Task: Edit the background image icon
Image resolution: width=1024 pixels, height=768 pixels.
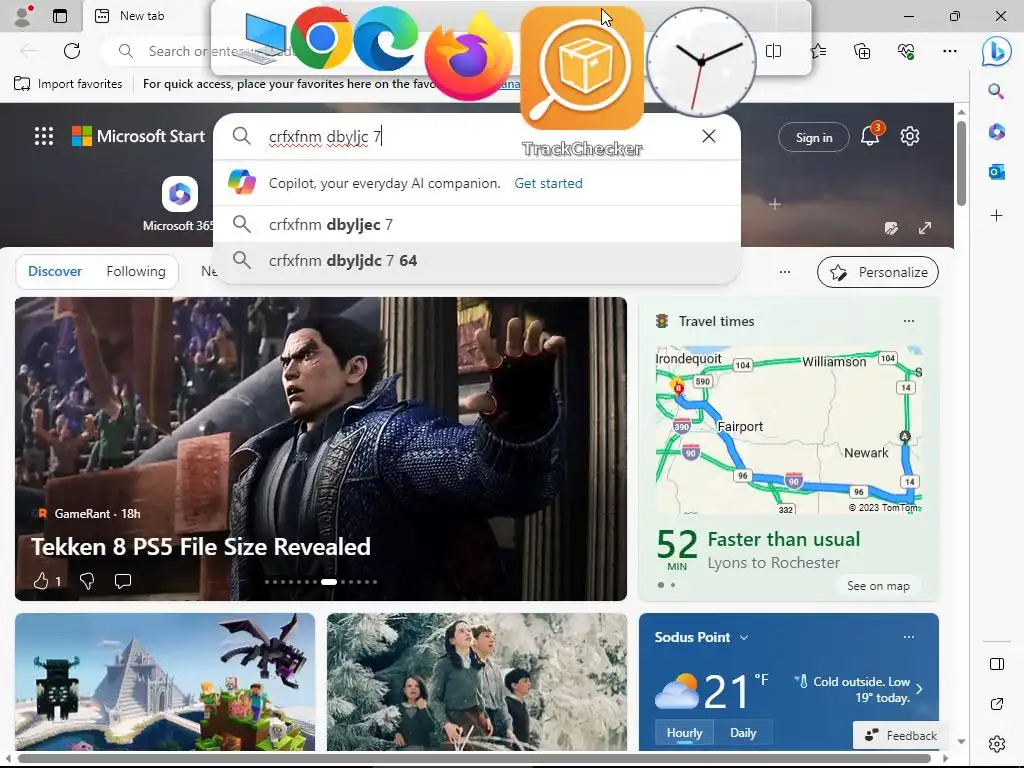Action: pyautogui.click(x=891, y=228)
